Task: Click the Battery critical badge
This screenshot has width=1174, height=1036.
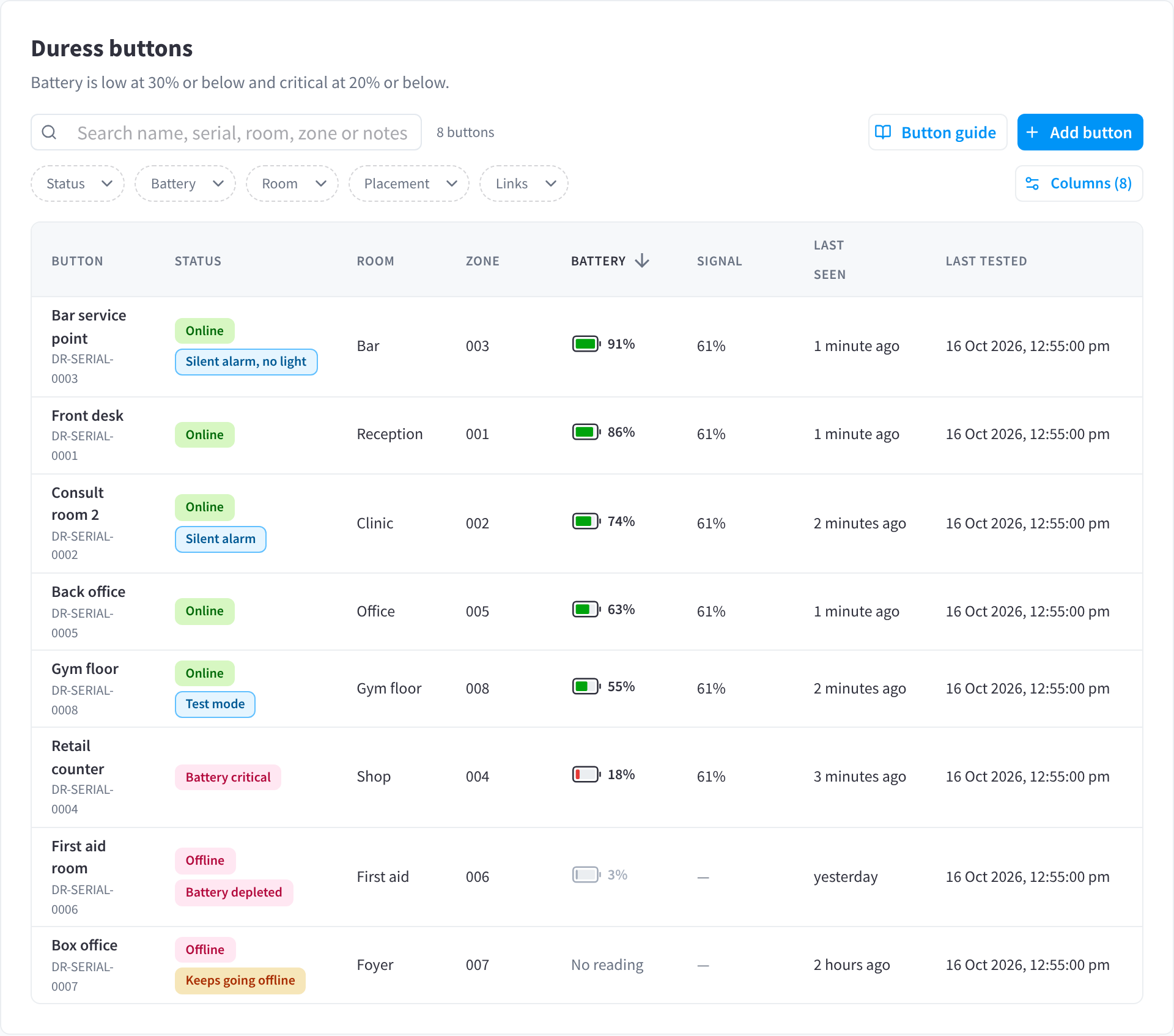Action: point(228,777)
